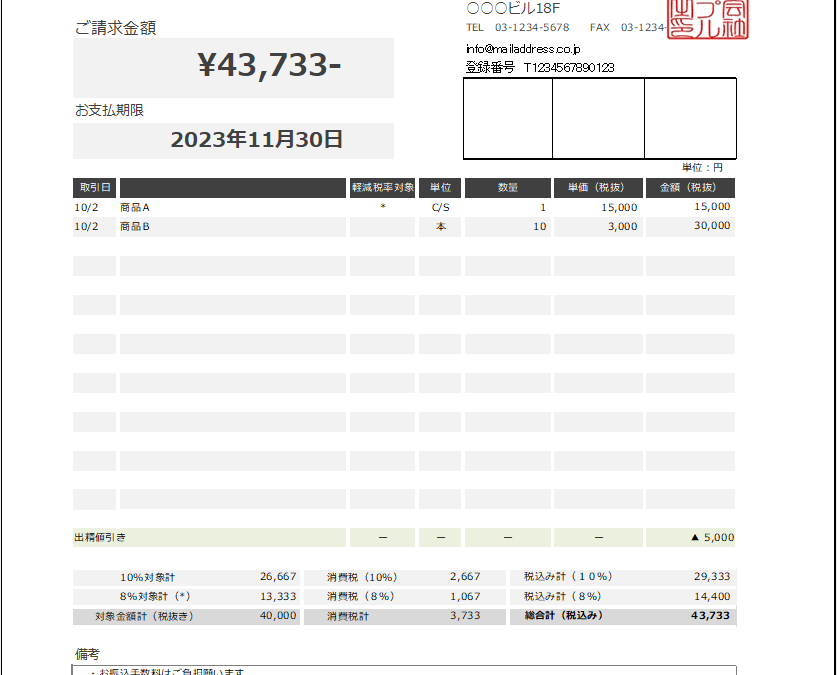837x675 pixels.
Task: Click the leftmost empty approval stamp box
Action: tap(508, 118)
